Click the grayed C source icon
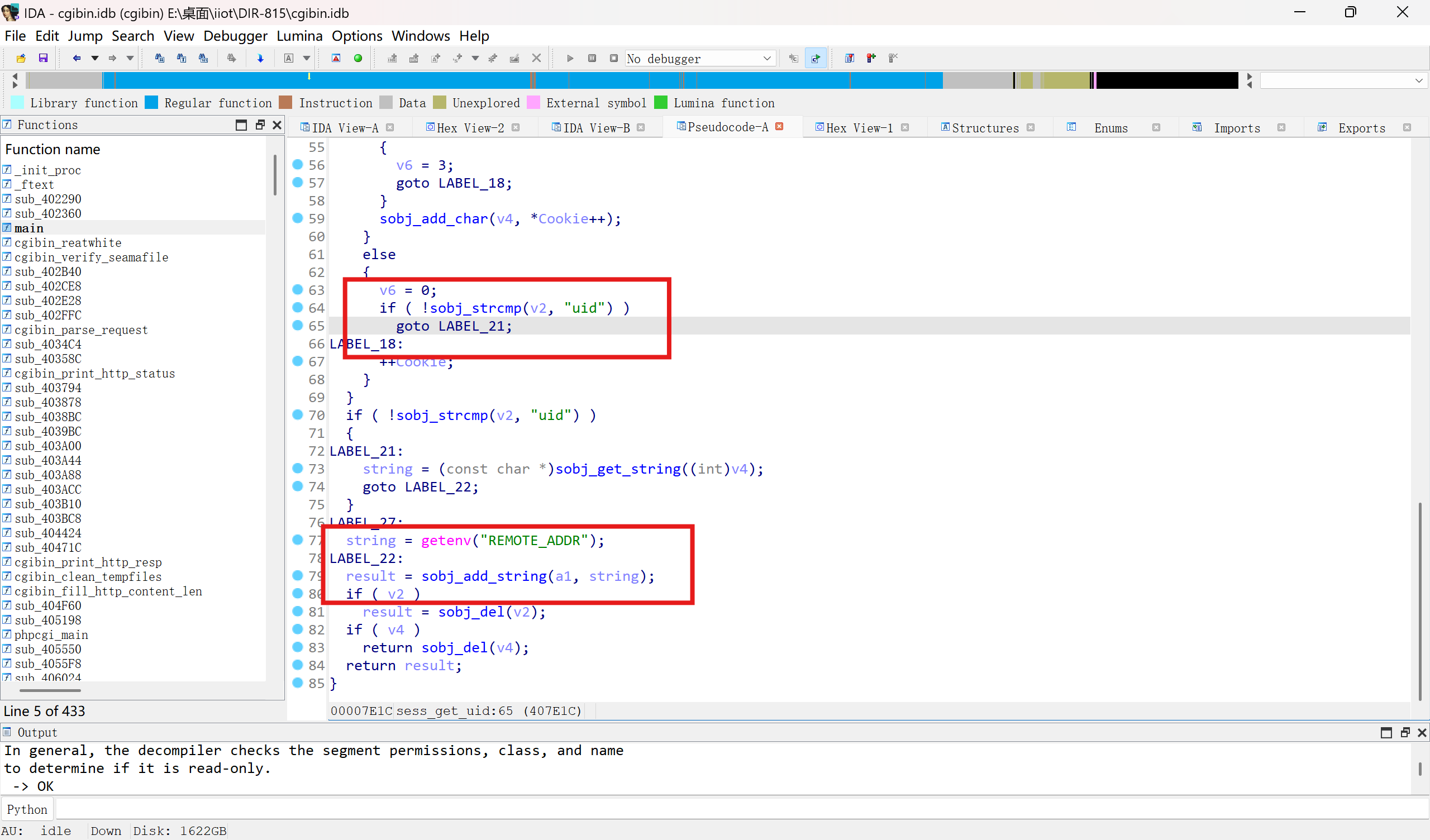This screenshot has height=840, width=1430. point(794,58)
